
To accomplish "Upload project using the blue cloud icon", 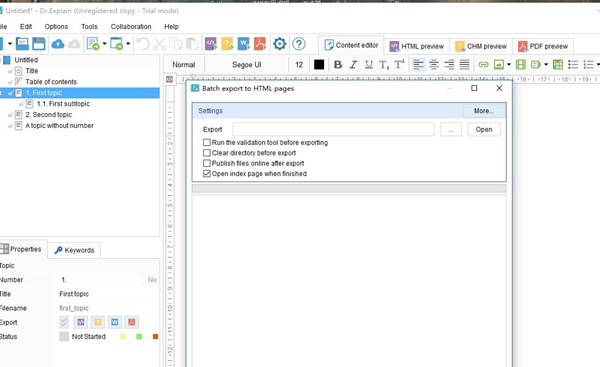I will (x=58, y=44).
